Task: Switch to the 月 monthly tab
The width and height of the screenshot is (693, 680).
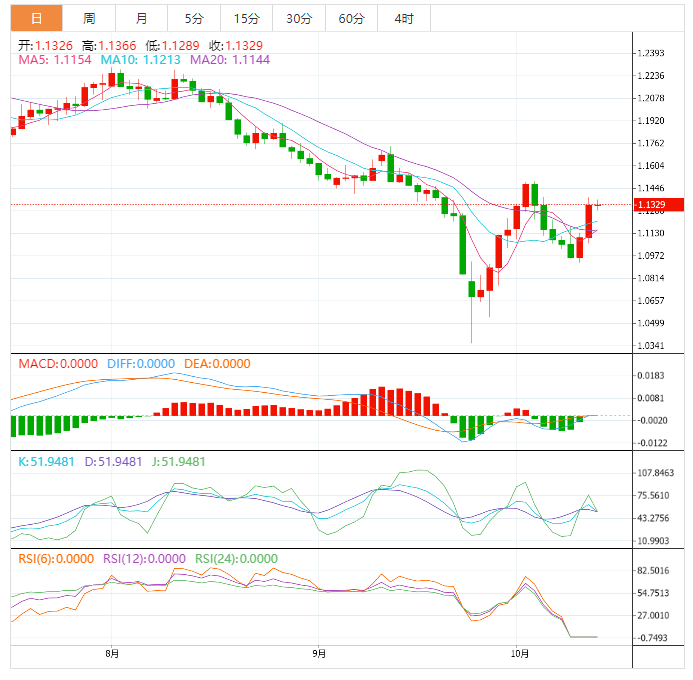Action: [x=141, y=19]
